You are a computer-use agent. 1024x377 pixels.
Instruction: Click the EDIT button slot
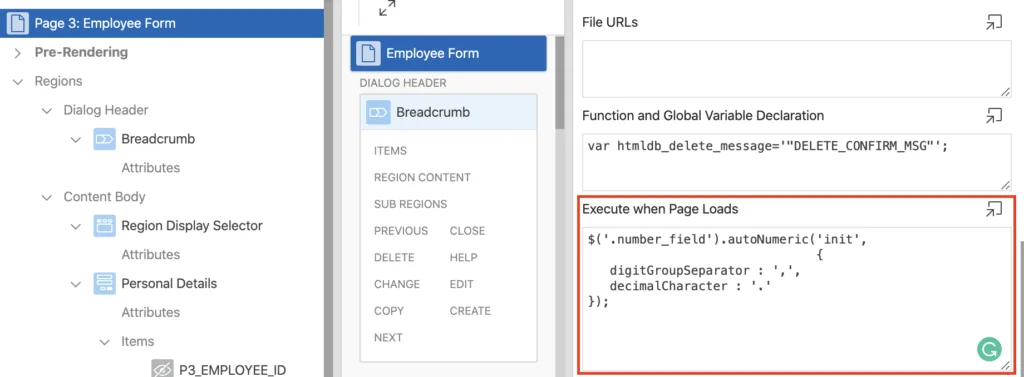coord(462,284)
